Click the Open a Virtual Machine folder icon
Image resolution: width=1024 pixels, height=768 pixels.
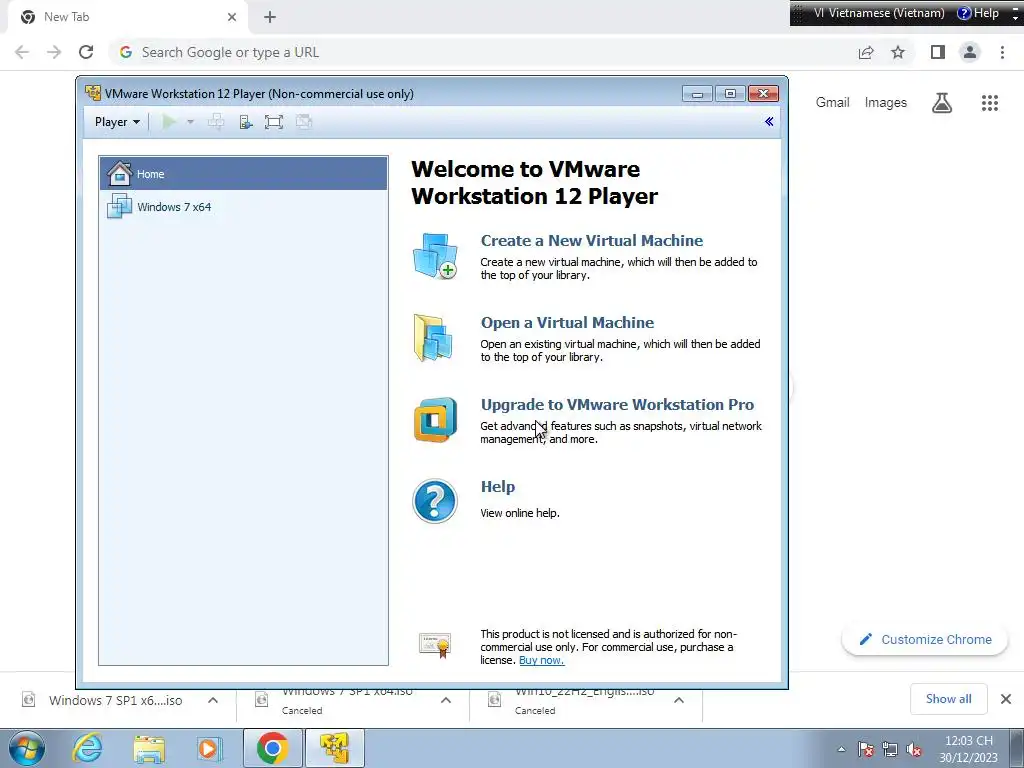pyautogui.click(x=433, y=338)
